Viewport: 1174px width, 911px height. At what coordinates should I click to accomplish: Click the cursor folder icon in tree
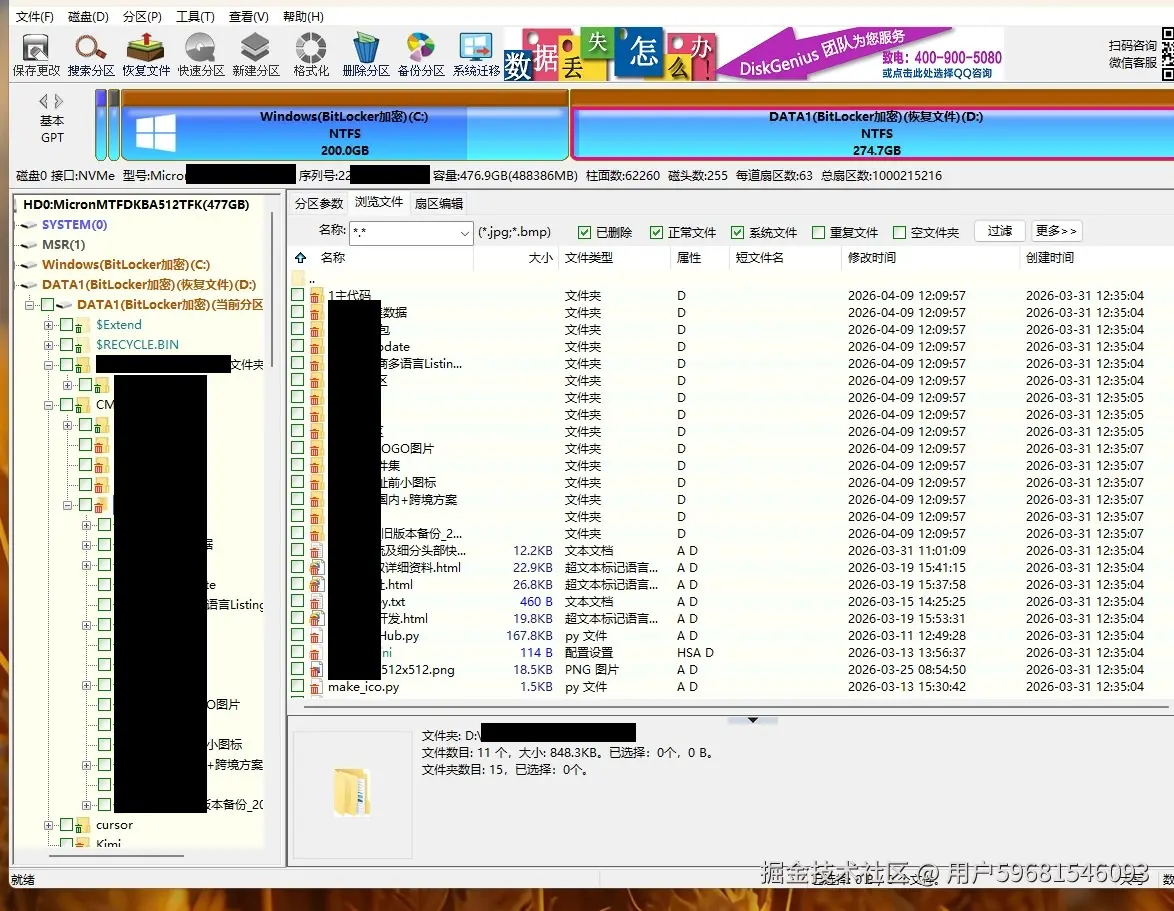pyautogui.click(x=82, y=825)
